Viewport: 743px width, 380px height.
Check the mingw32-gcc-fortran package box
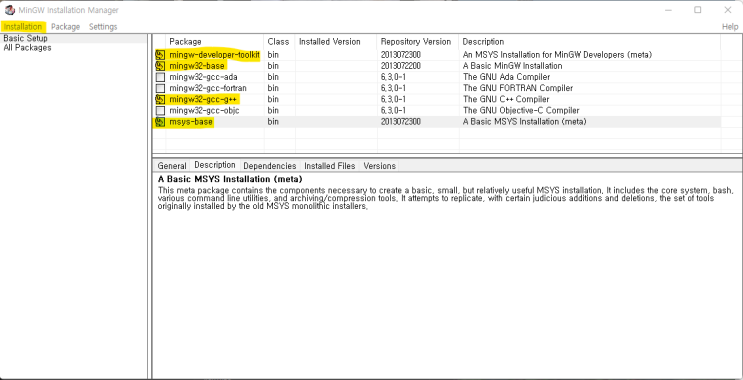(x=160, y=88)
